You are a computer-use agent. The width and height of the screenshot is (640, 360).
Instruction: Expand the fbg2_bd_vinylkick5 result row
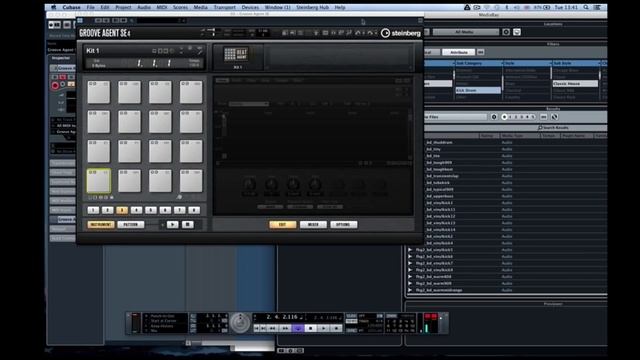pyautogui.click(x=410, y=250)
